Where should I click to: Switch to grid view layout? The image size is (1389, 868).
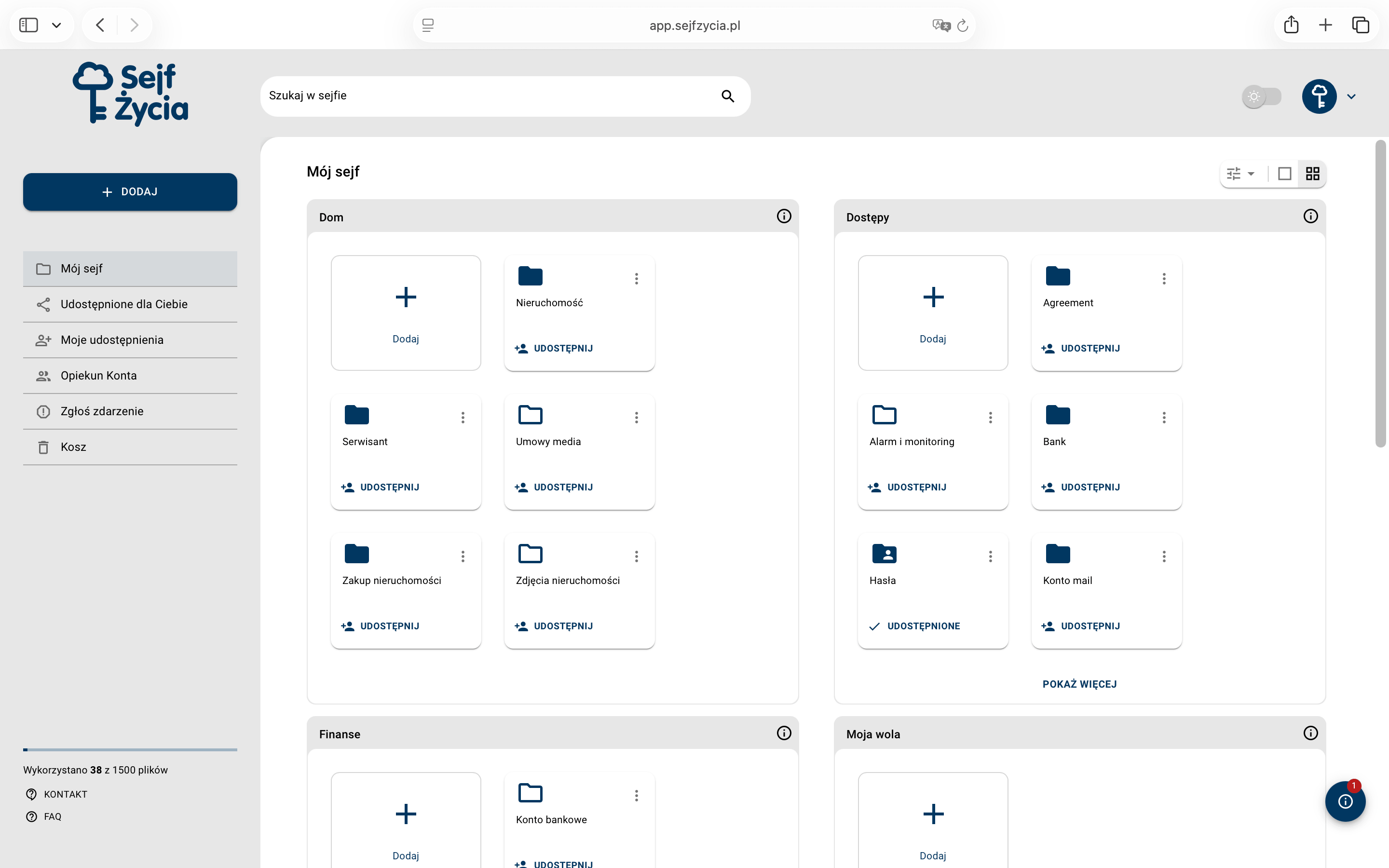1313,174
